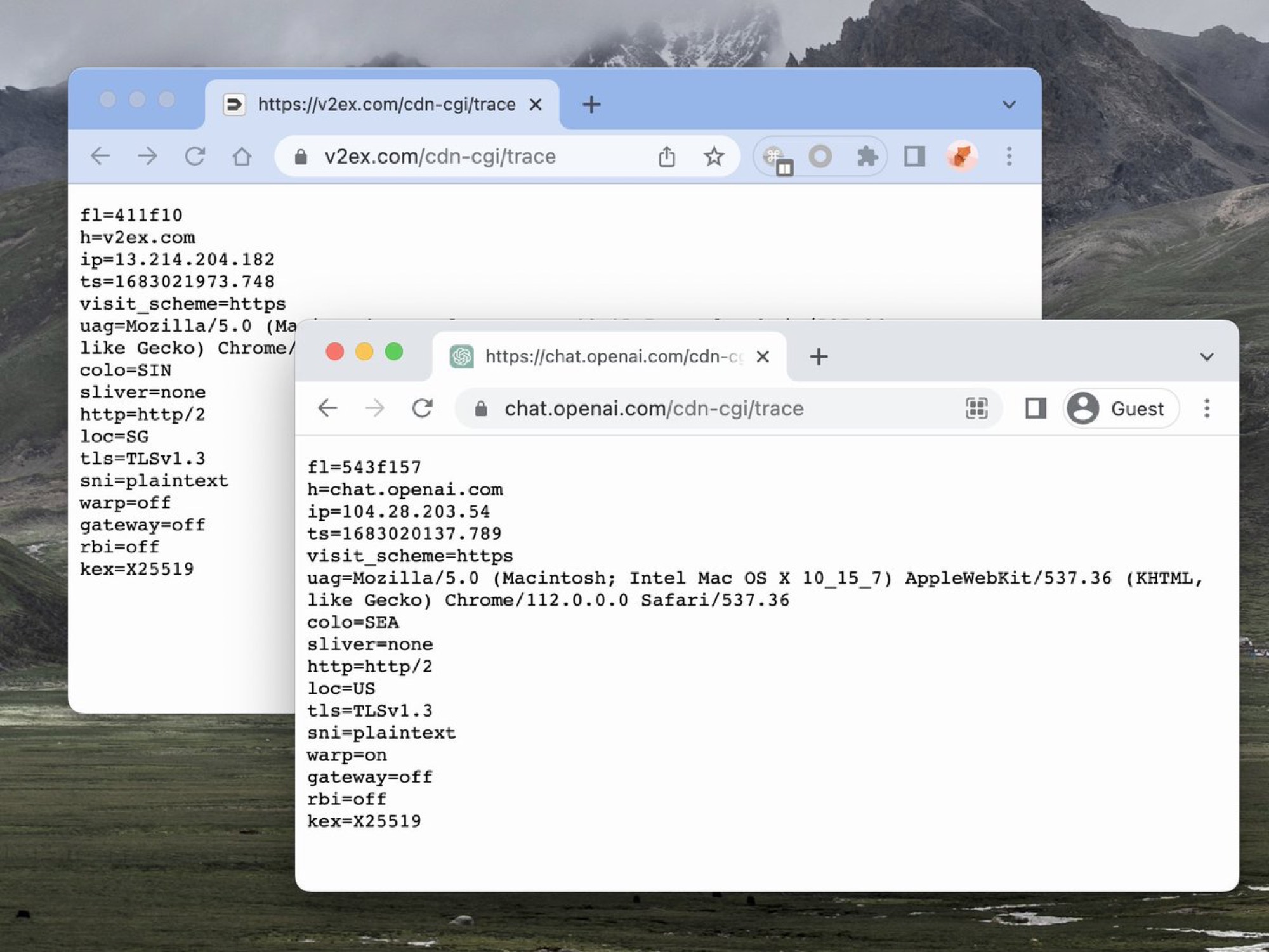Expand tab search chevron in OpenAI window

1207,357
